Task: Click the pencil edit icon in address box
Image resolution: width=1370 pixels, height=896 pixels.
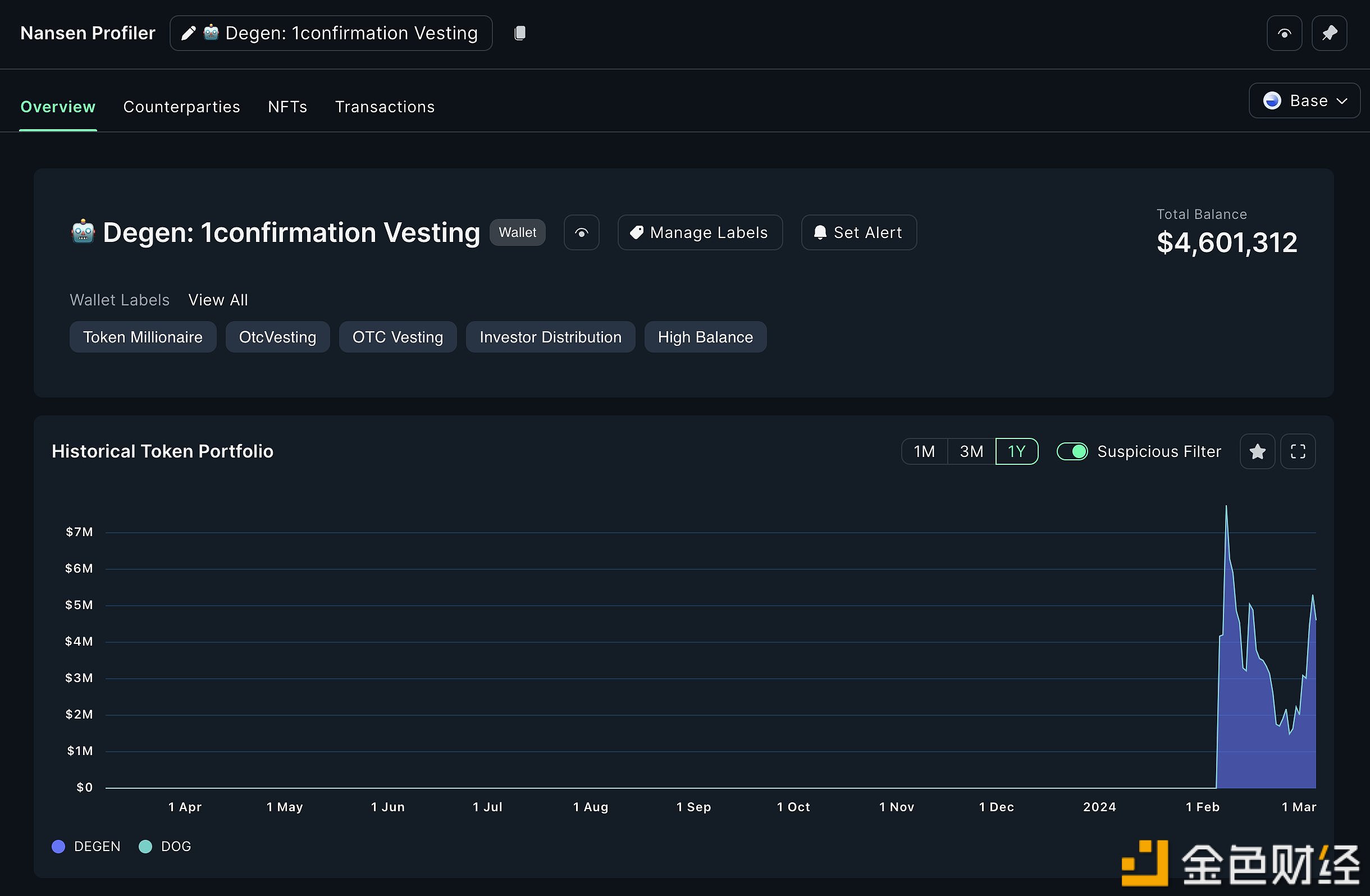Action: [188, 33]
